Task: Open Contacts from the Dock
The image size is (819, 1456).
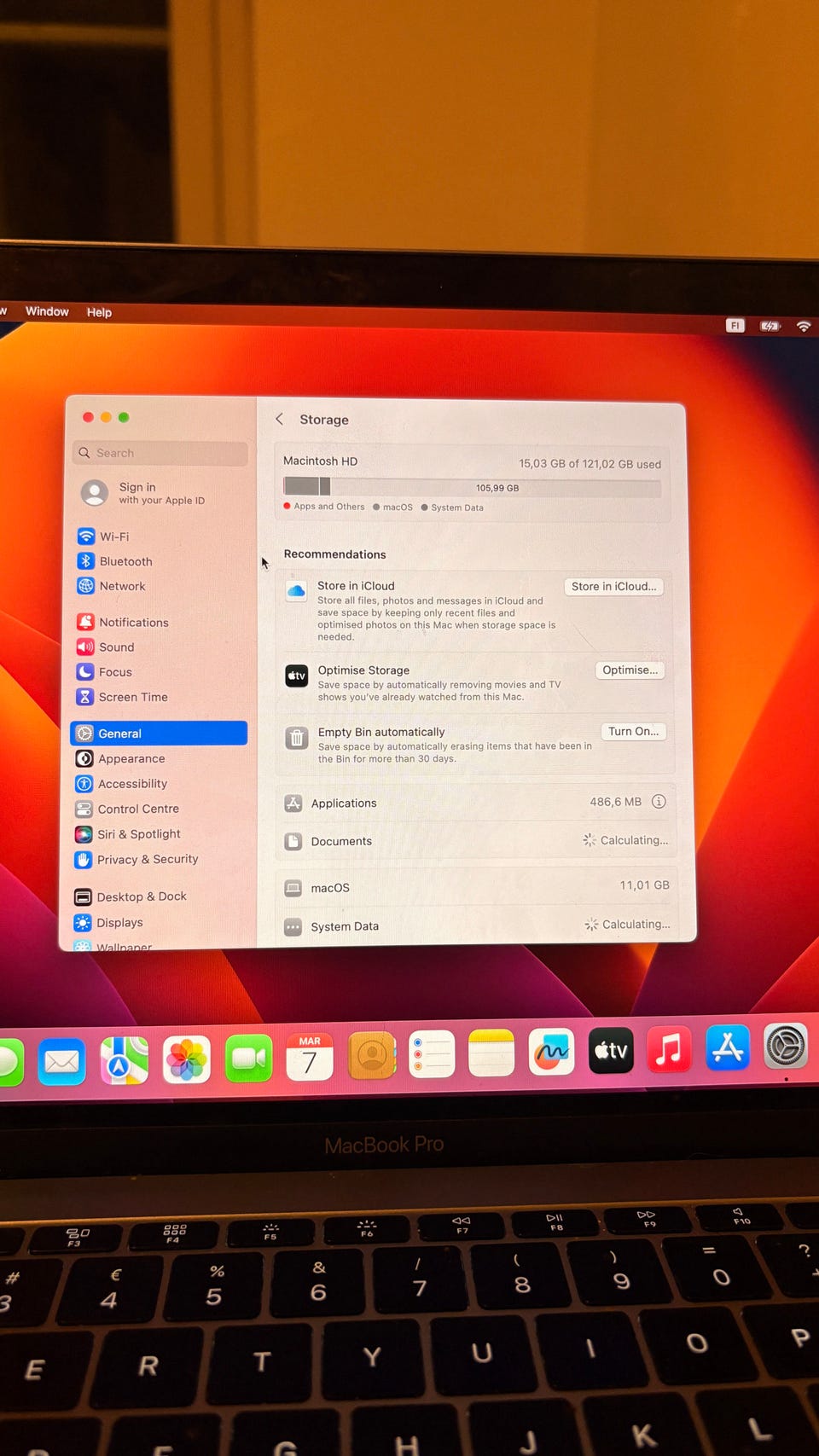Action: (x=372, y=1055)
